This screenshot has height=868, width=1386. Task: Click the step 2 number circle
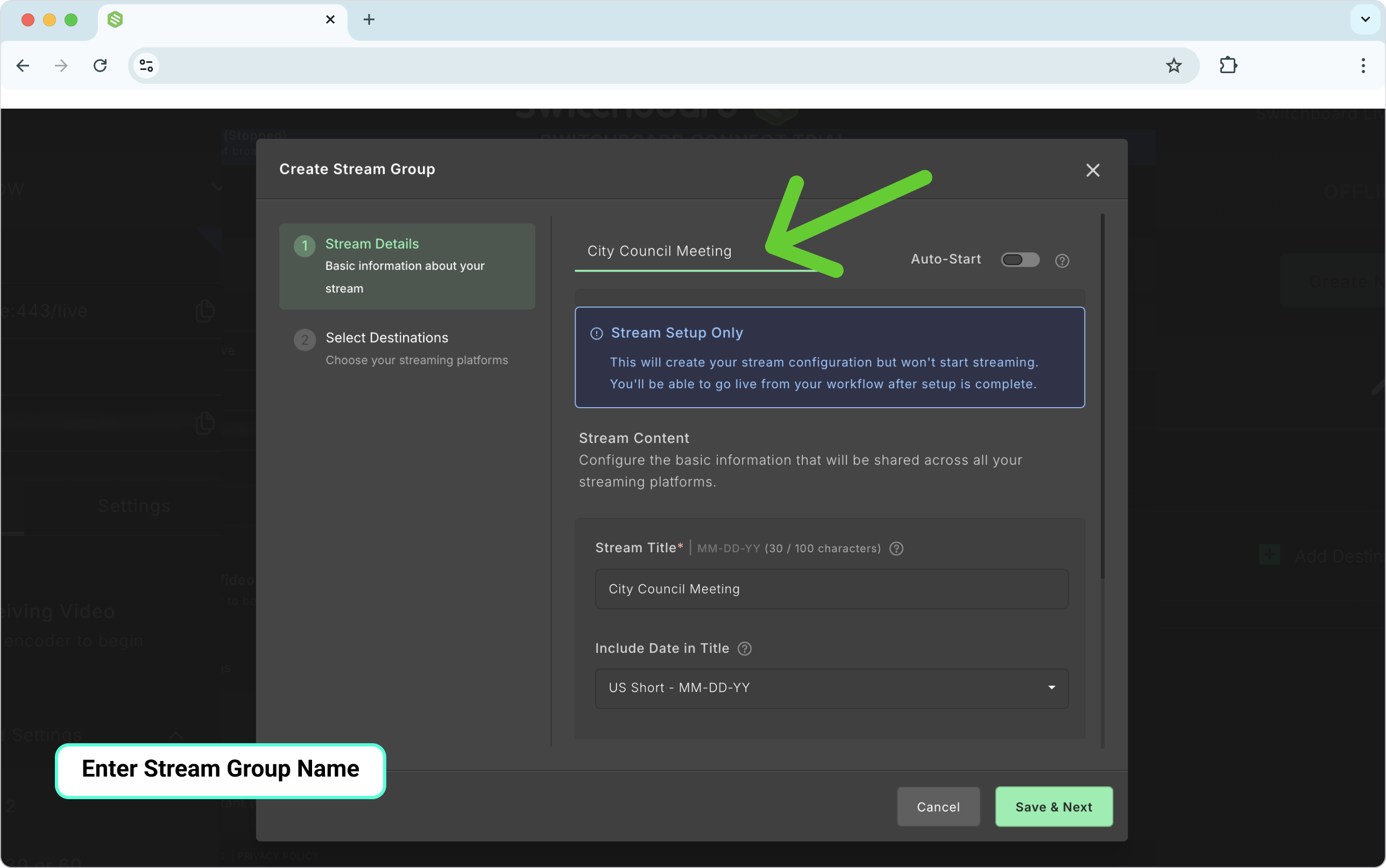click(305, 340)
